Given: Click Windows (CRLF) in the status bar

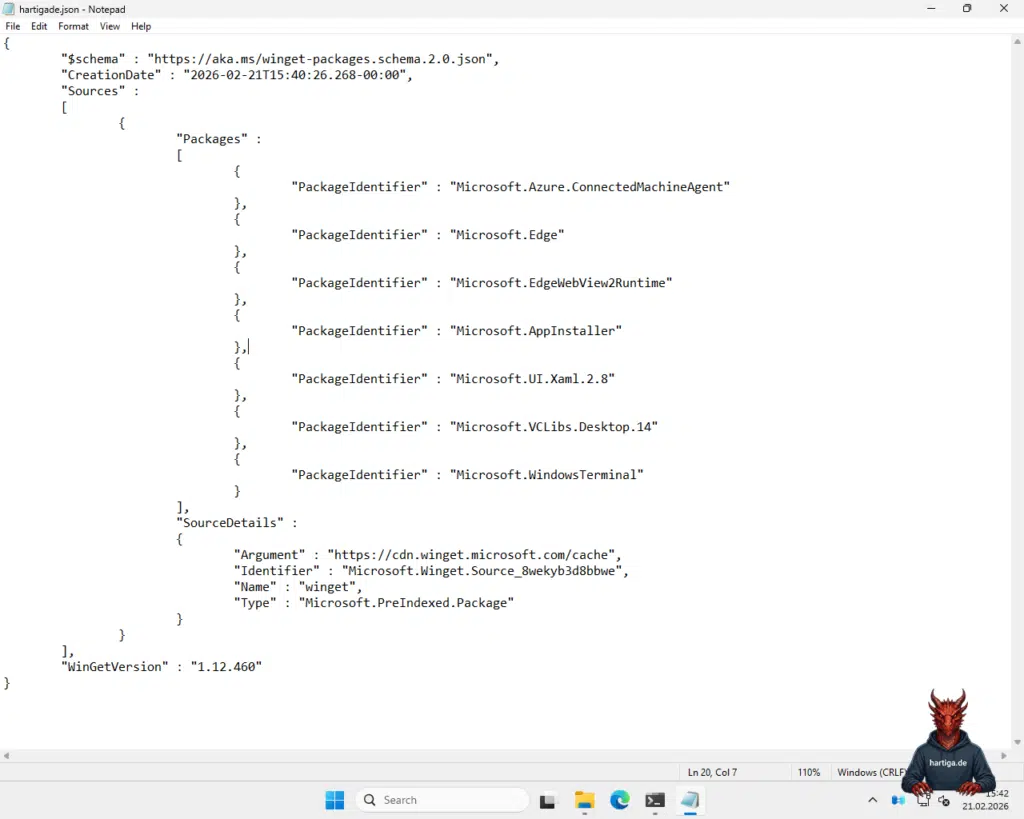Looking at the screenshot, I should pos(868,772).
